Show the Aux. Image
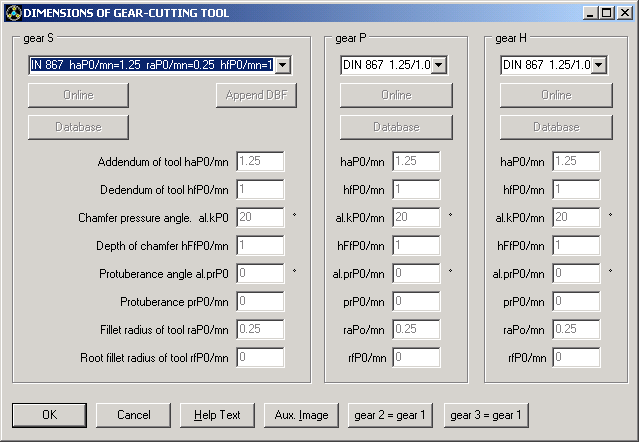The height and width of the screenshot is (442, 639). pos(301,415)
